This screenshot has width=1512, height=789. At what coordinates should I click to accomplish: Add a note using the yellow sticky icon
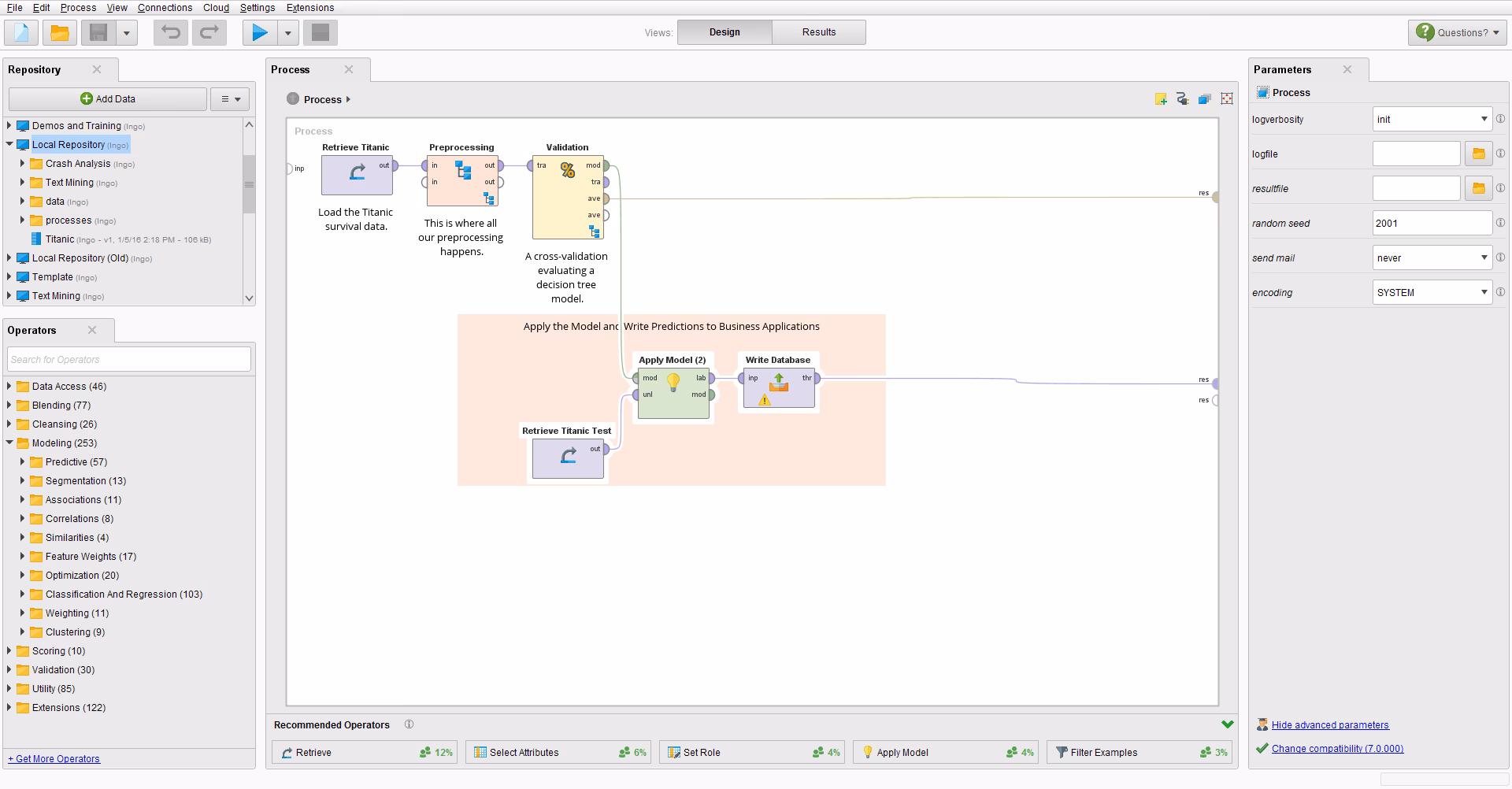1161,99
